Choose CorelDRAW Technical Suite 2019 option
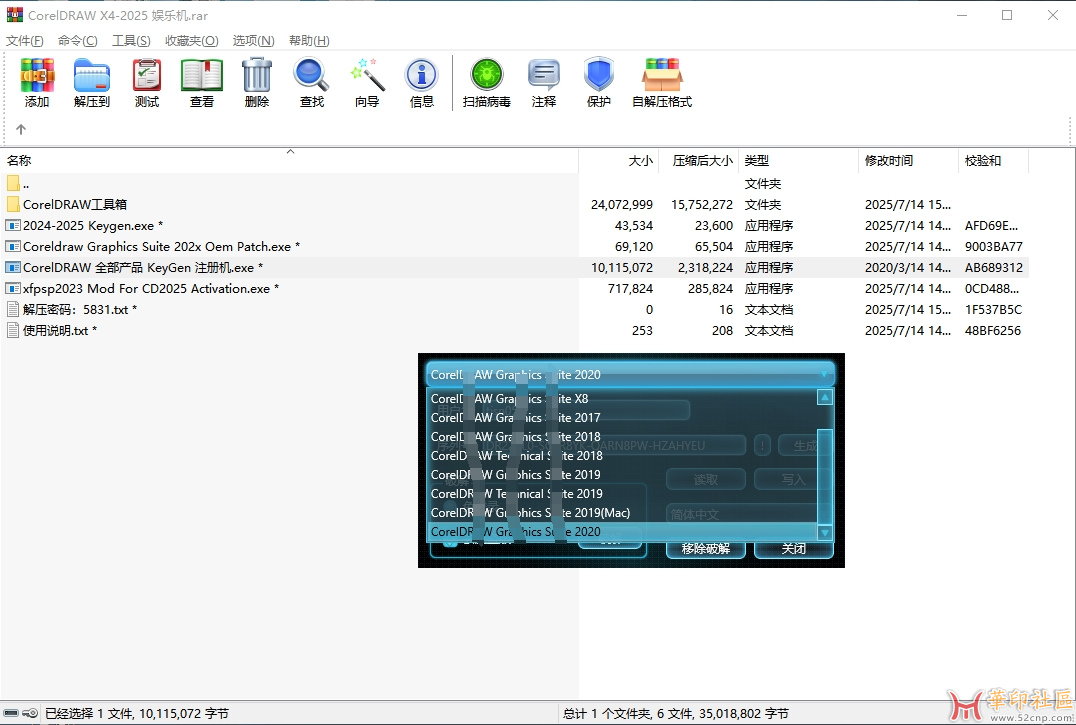The image size is (1076, 725). (x=621, y=494)
